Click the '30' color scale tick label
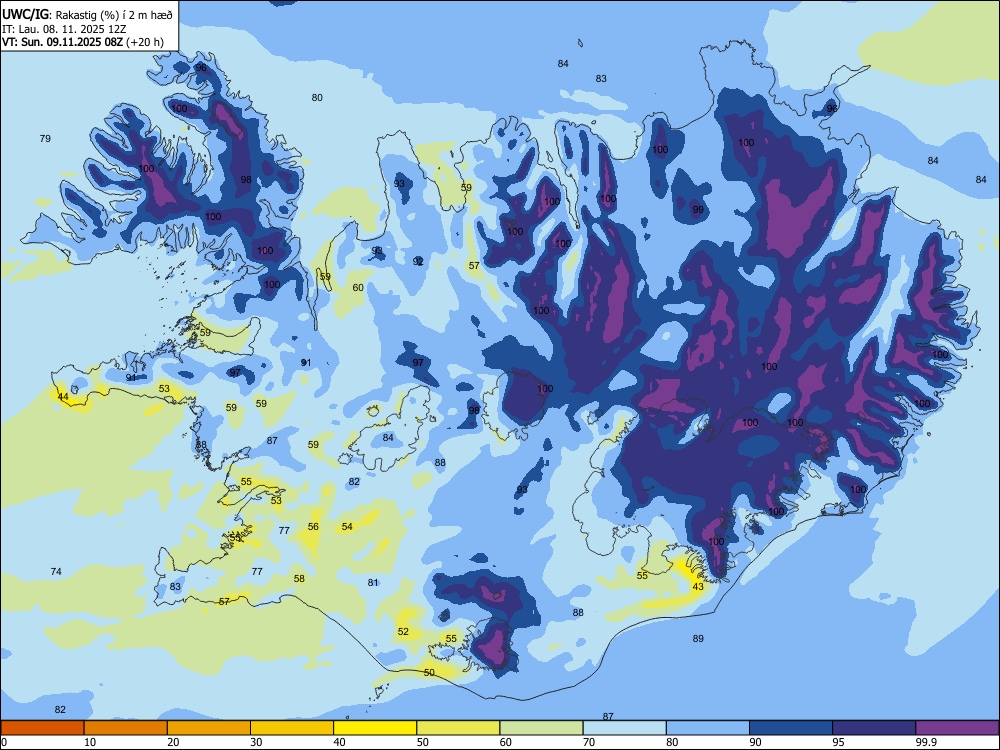 point(256,742)
